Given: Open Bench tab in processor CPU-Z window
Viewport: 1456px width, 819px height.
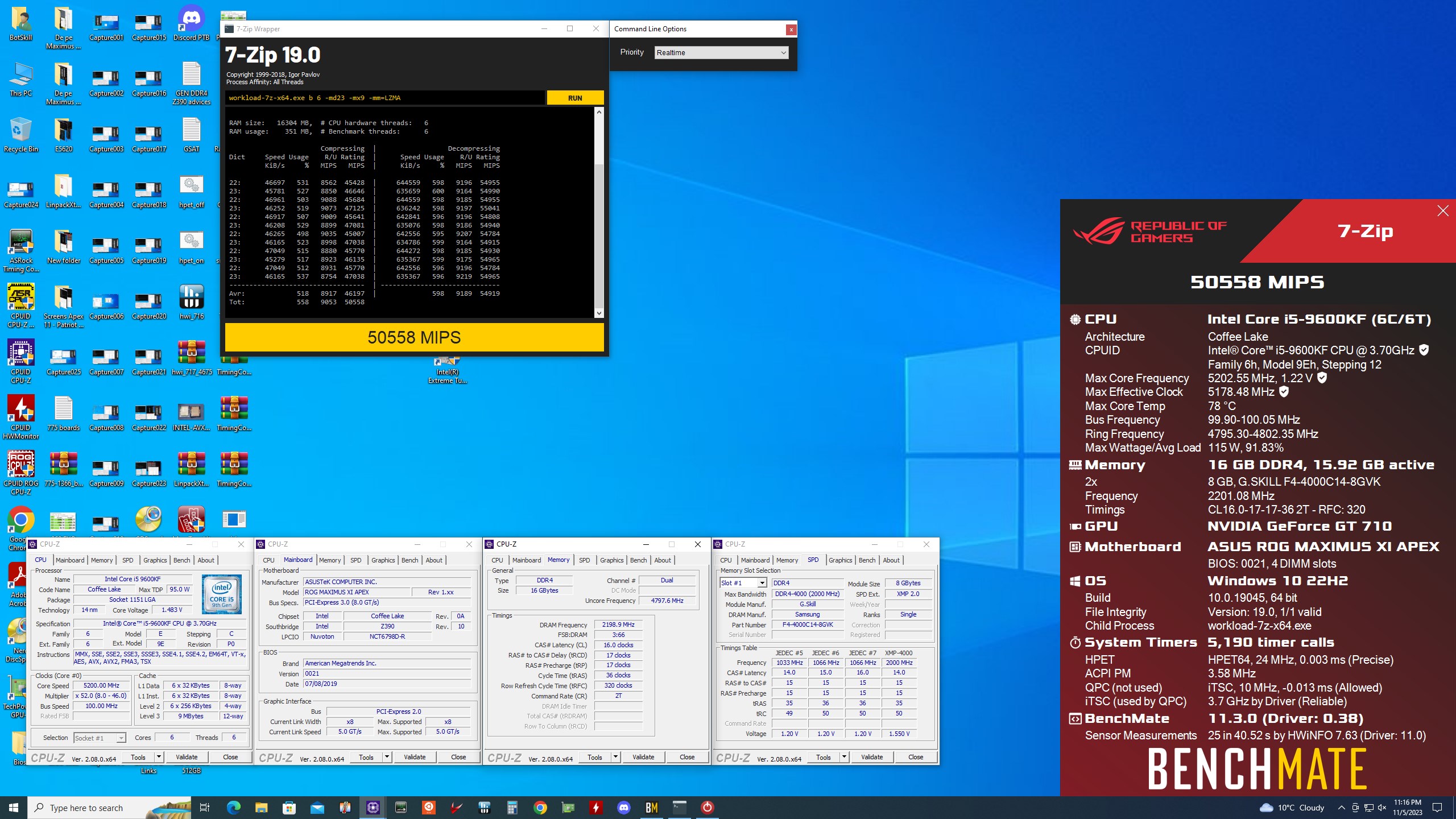Looking at the screenshot, I should coord(182,560).
